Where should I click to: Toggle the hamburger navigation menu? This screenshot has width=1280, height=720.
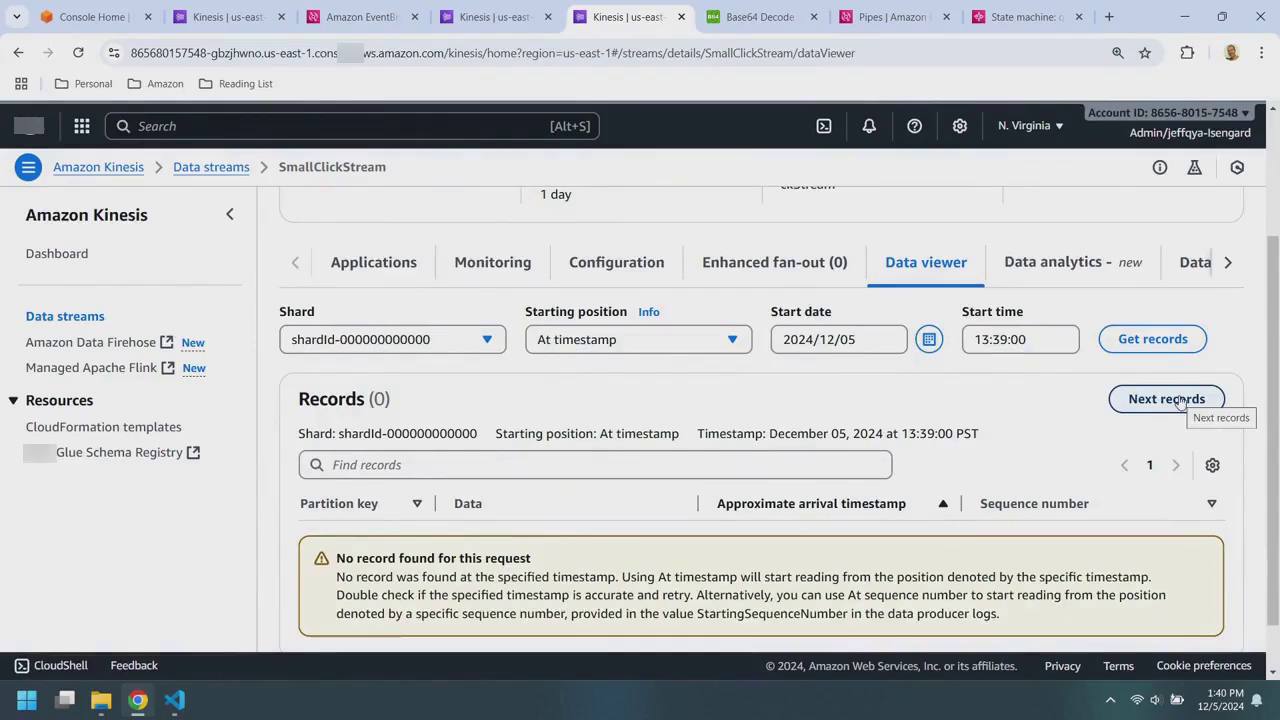[x=28, y=167]
